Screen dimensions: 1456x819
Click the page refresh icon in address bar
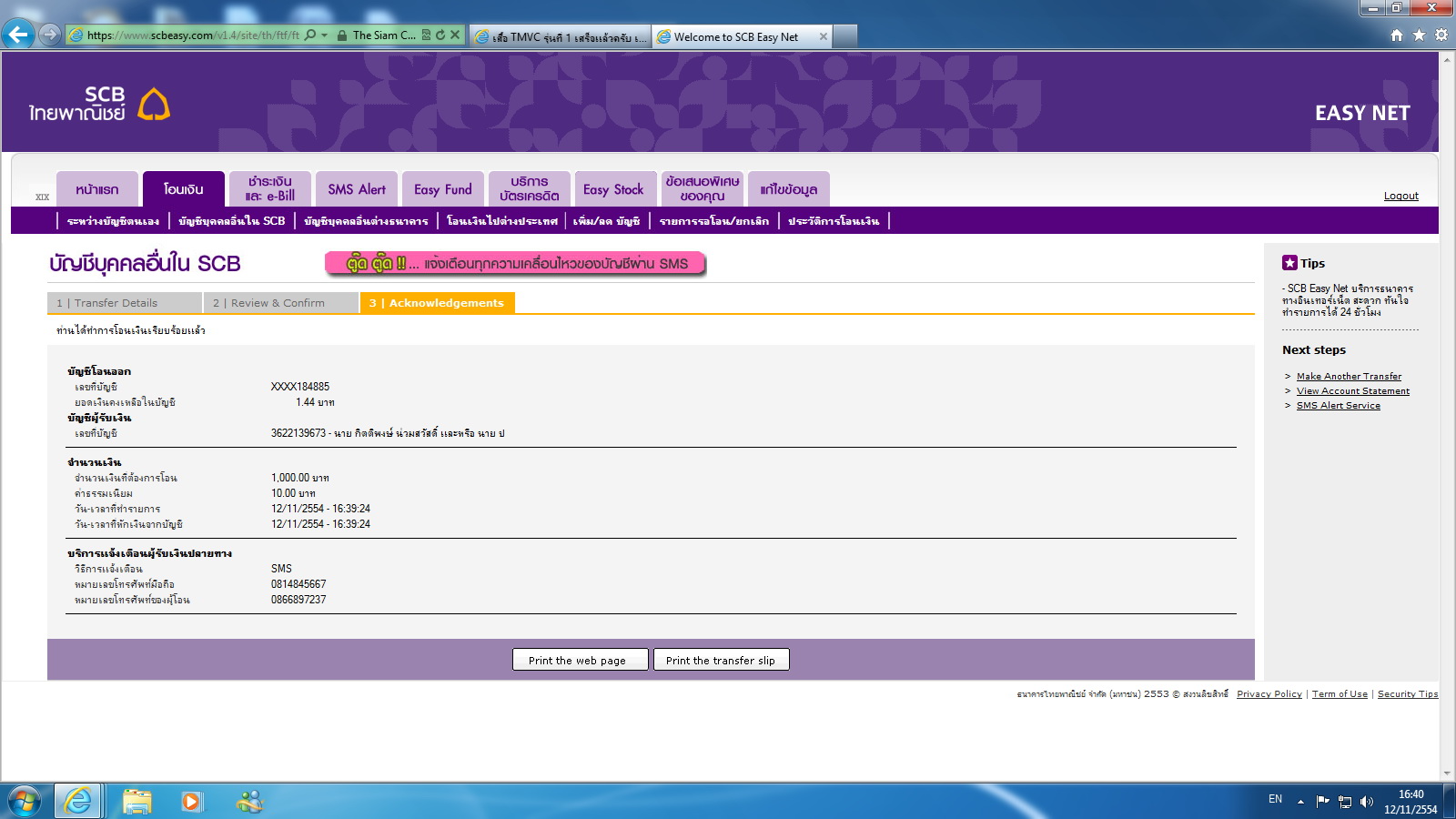(x=440, y=35)
